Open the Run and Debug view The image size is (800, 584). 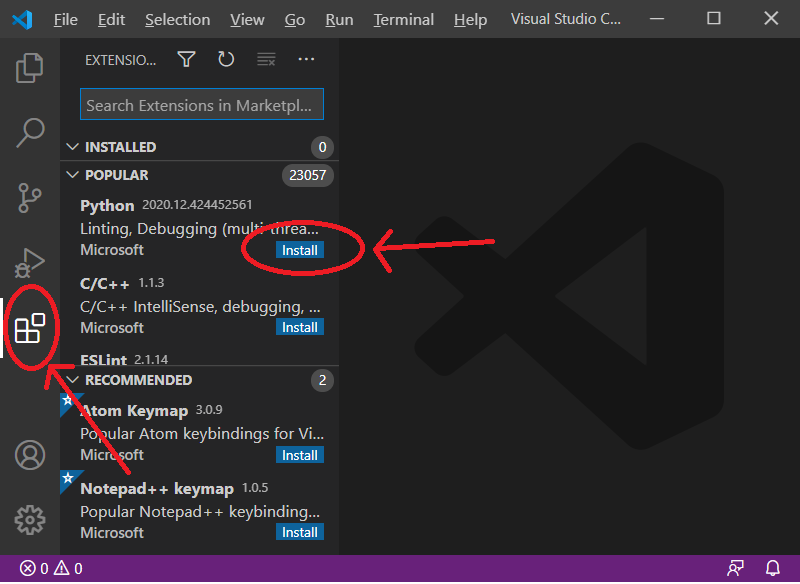tap(30, 263)
